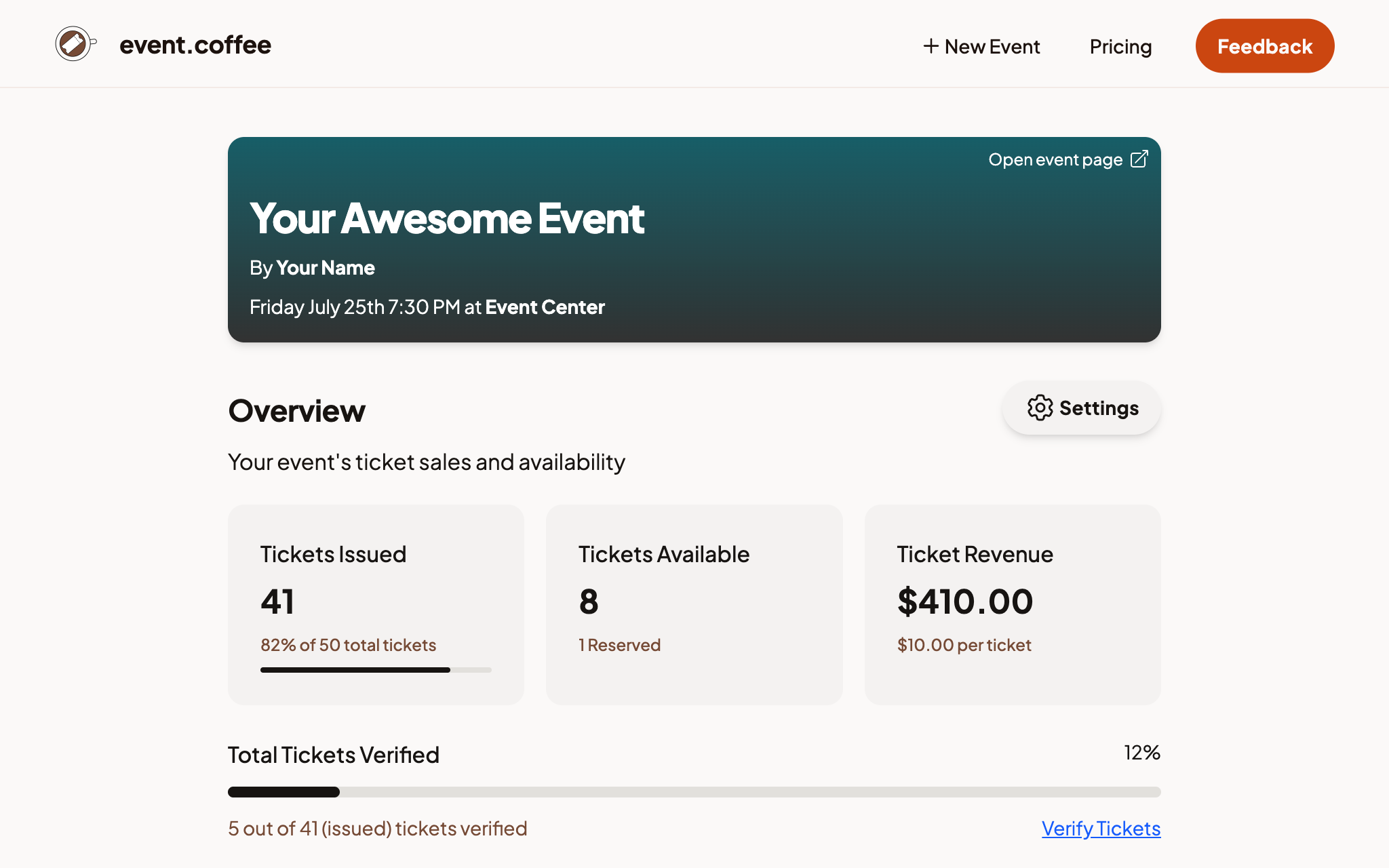Image resolution: width=1389 pixels, height=868 pixels.
Task: Select the plus icon beside New Event
Action: coord(930,46)
